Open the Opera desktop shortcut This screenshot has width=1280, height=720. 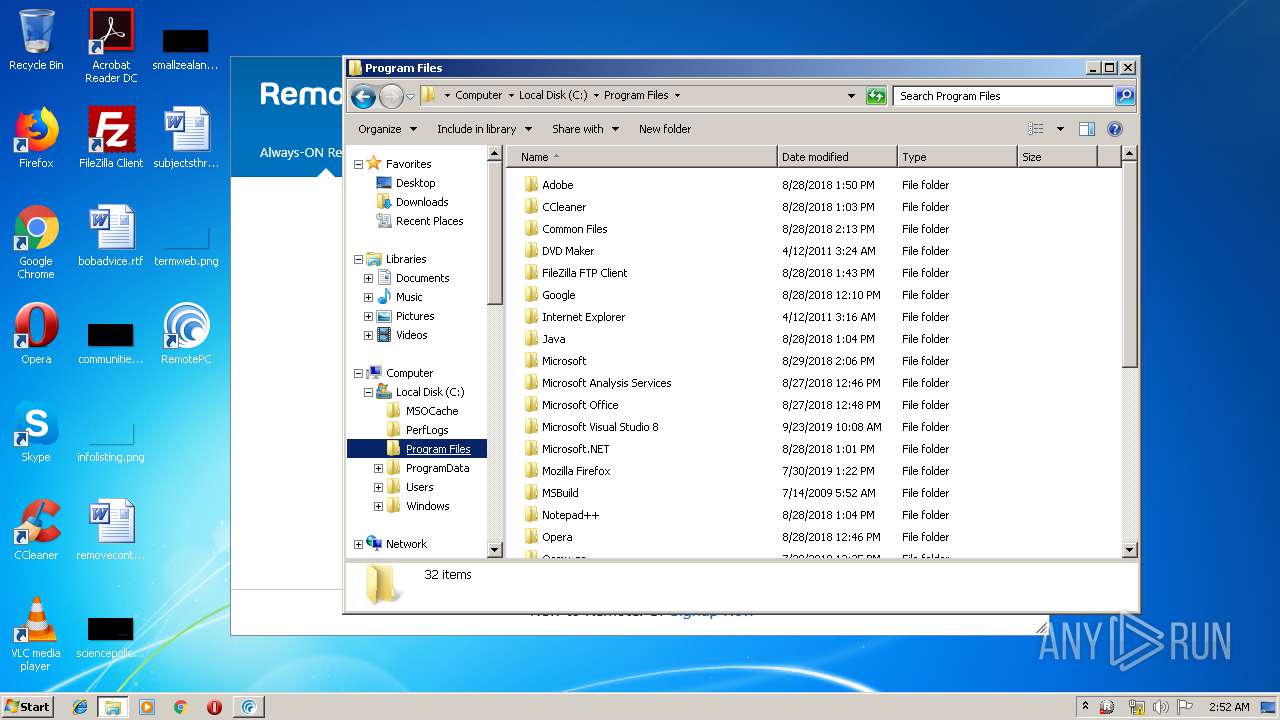coord(36,334)
